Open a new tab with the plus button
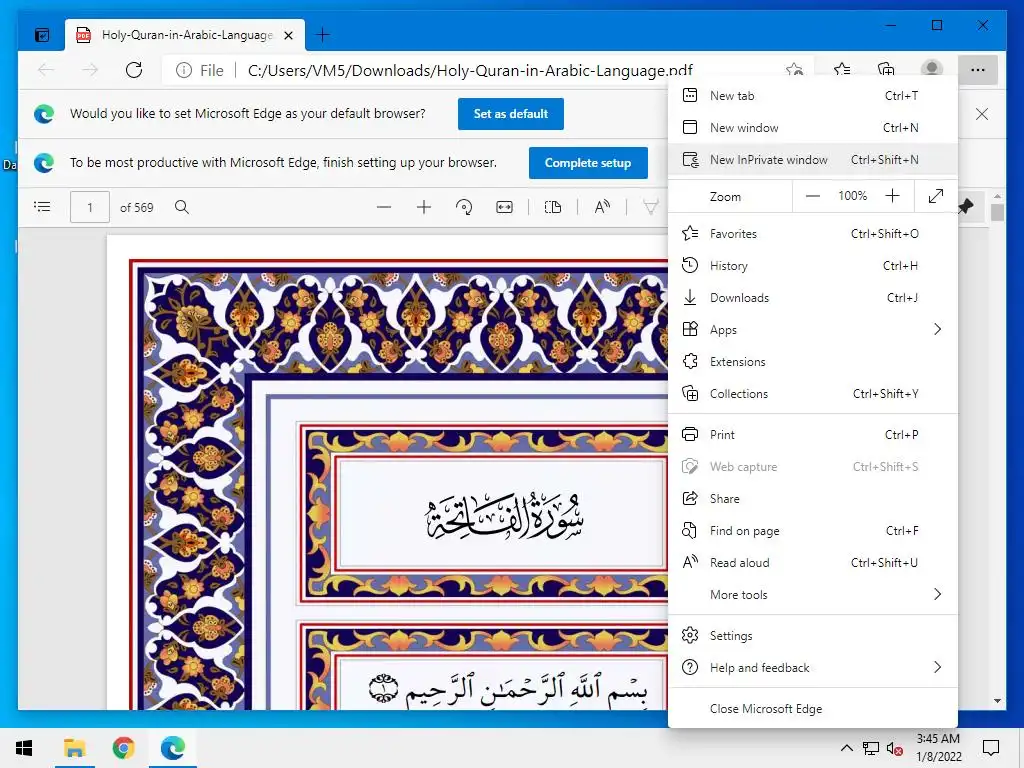Screen dimensions: 1024x768 (x=323, y=35)
